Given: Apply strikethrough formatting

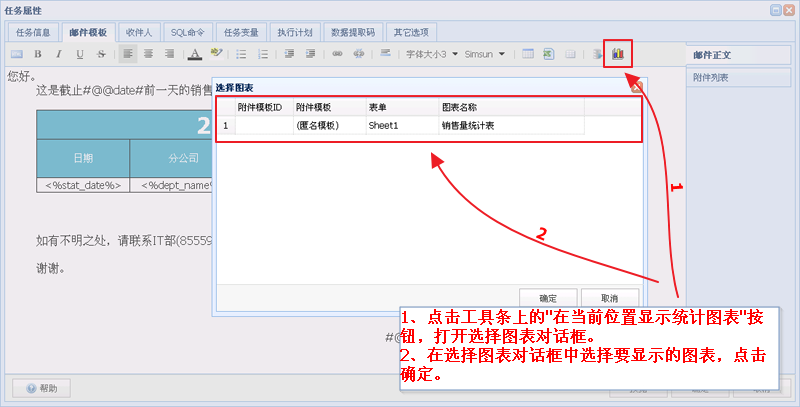Looking at the screenshot, I should pyautogui.click(x=101, y=54).
